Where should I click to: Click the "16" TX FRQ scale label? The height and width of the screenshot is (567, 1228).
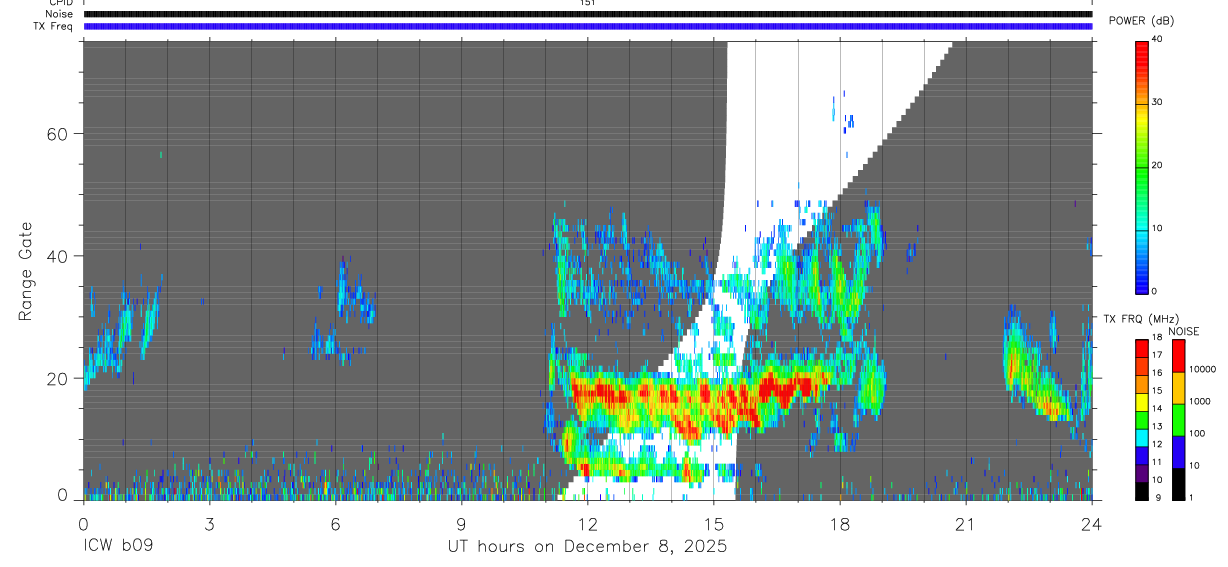click(1158, 373)
